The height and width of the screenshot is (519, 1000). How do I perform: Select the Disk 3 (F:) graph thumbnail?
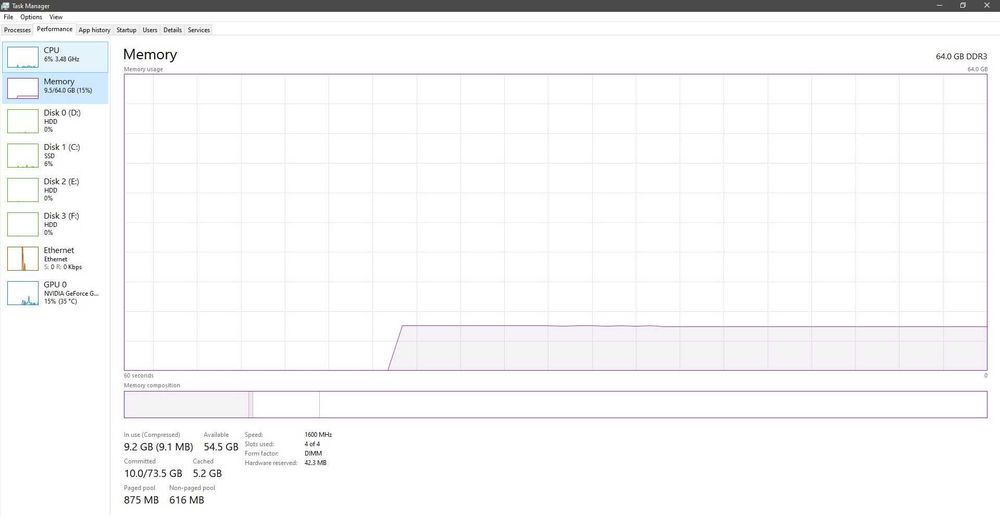point(22,224)
